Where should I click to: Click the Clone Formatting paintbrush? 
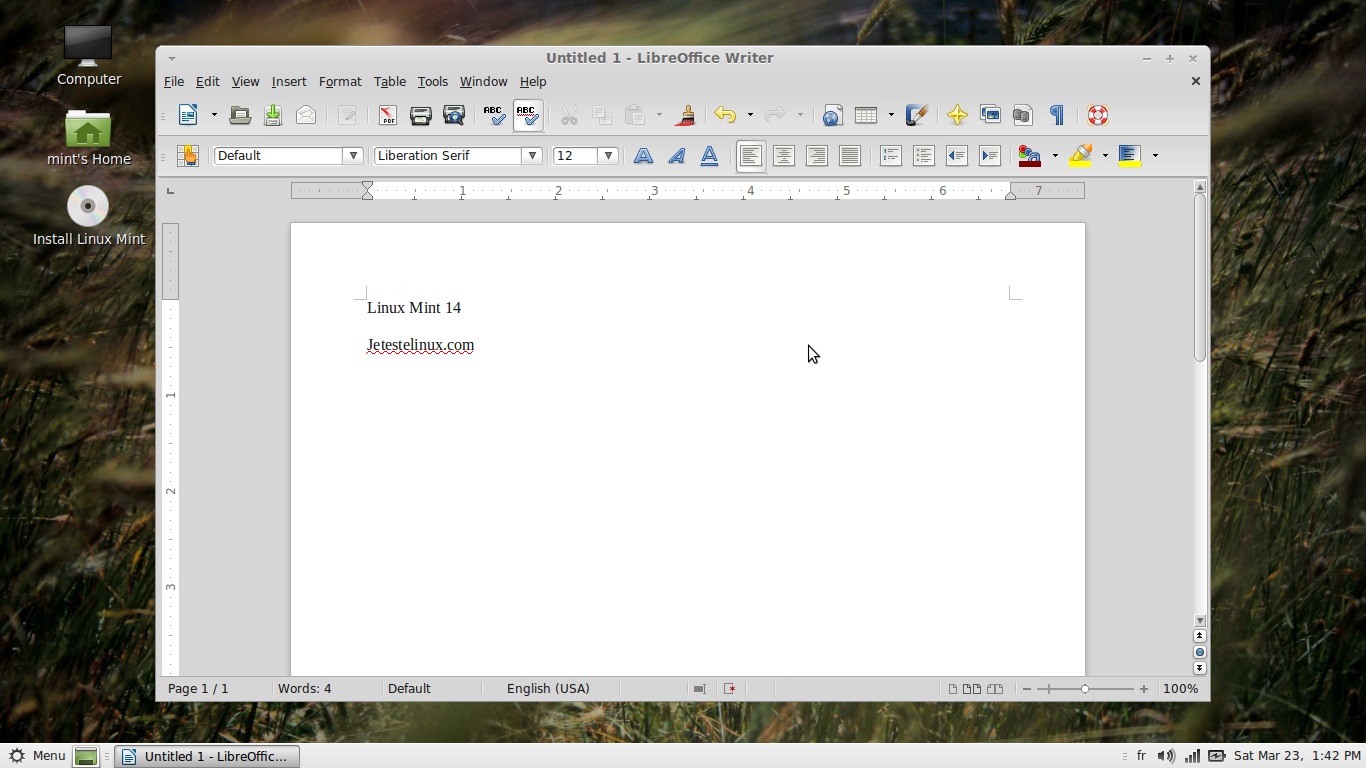(686, 115)
